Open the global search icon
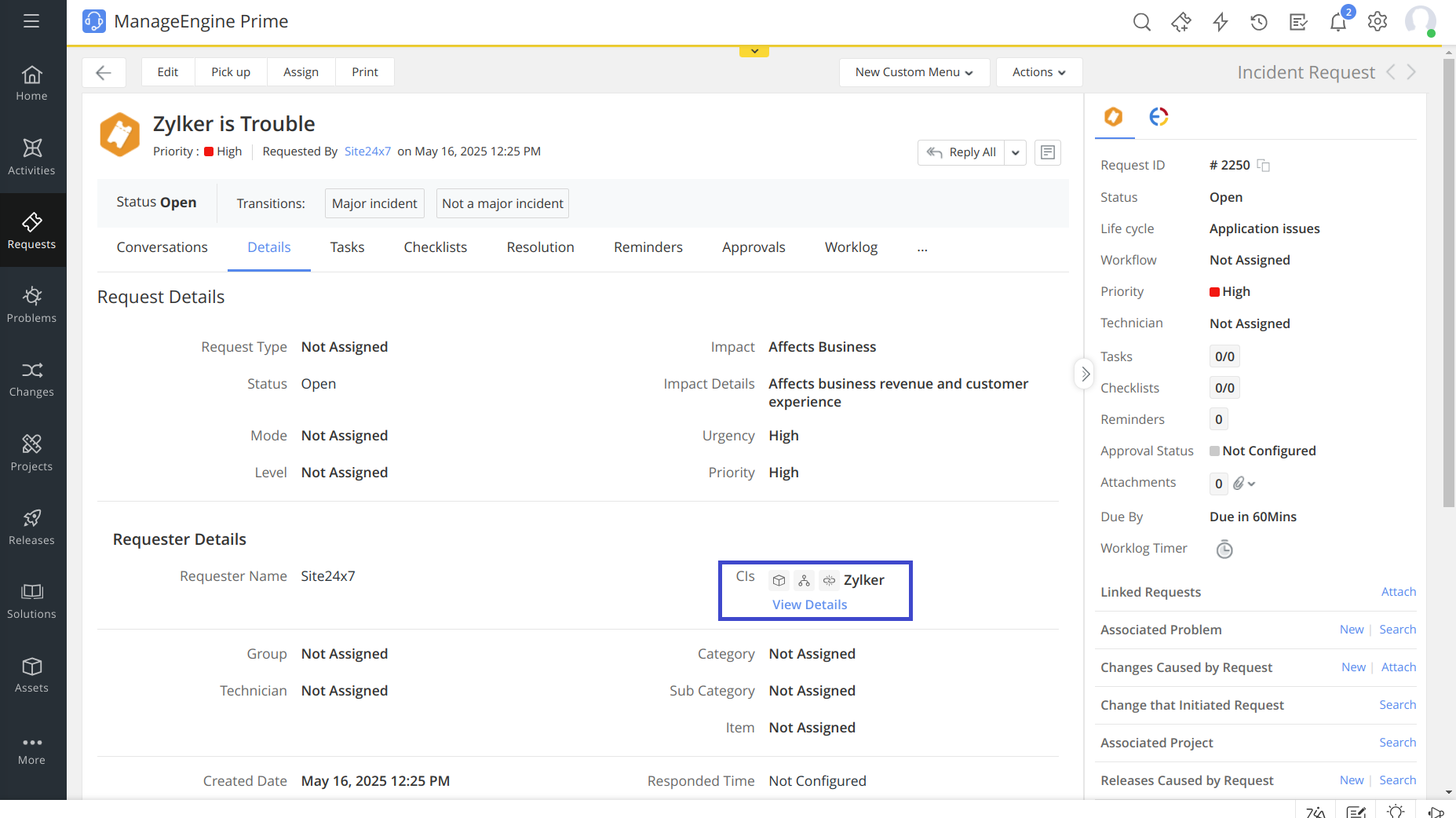Image resolution: width=1456 pixels, height=818 pixels. 1141,22
